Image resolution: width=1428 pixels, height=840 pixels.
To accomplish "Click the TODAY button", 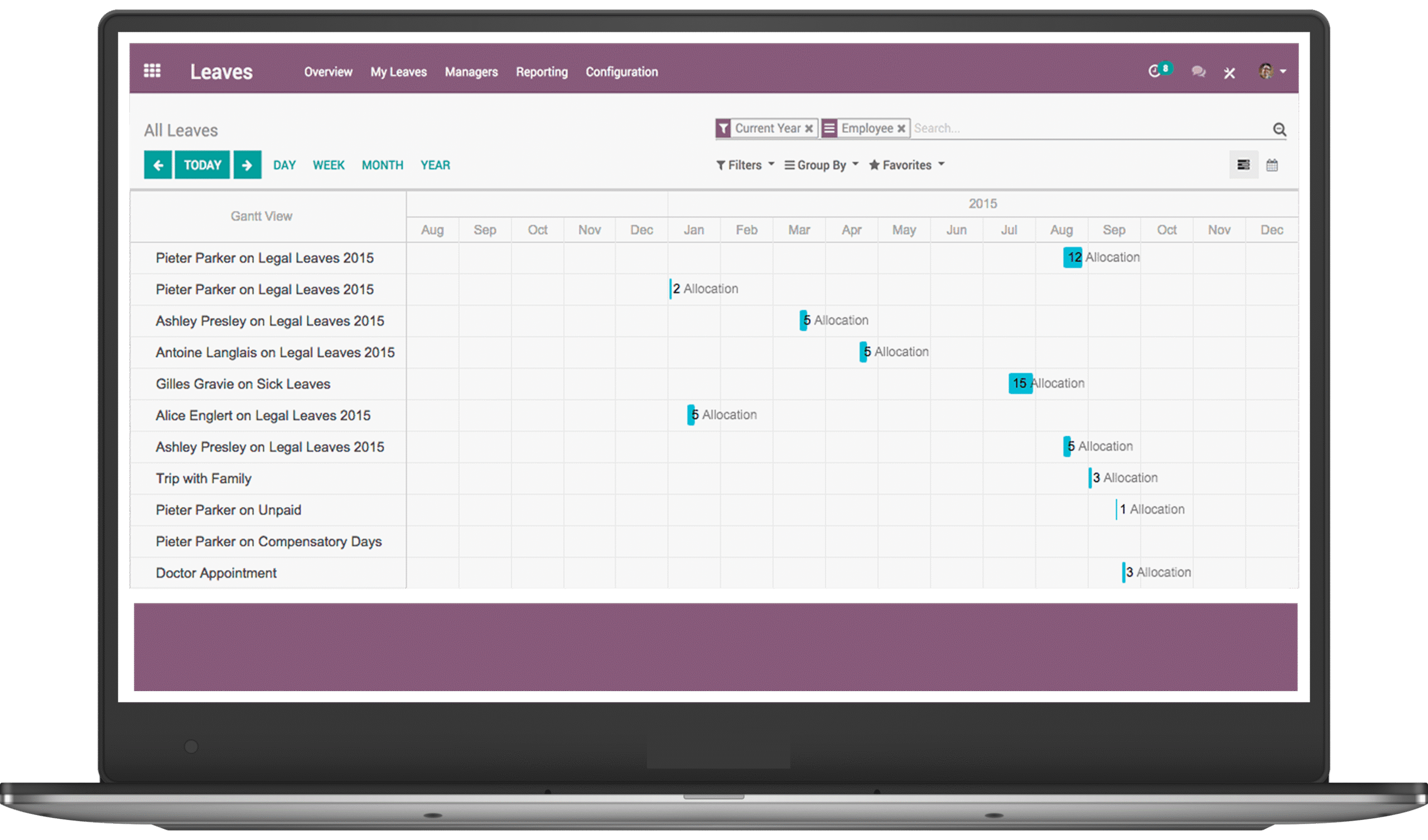I will pyautogui.click(x=202, y=165).
